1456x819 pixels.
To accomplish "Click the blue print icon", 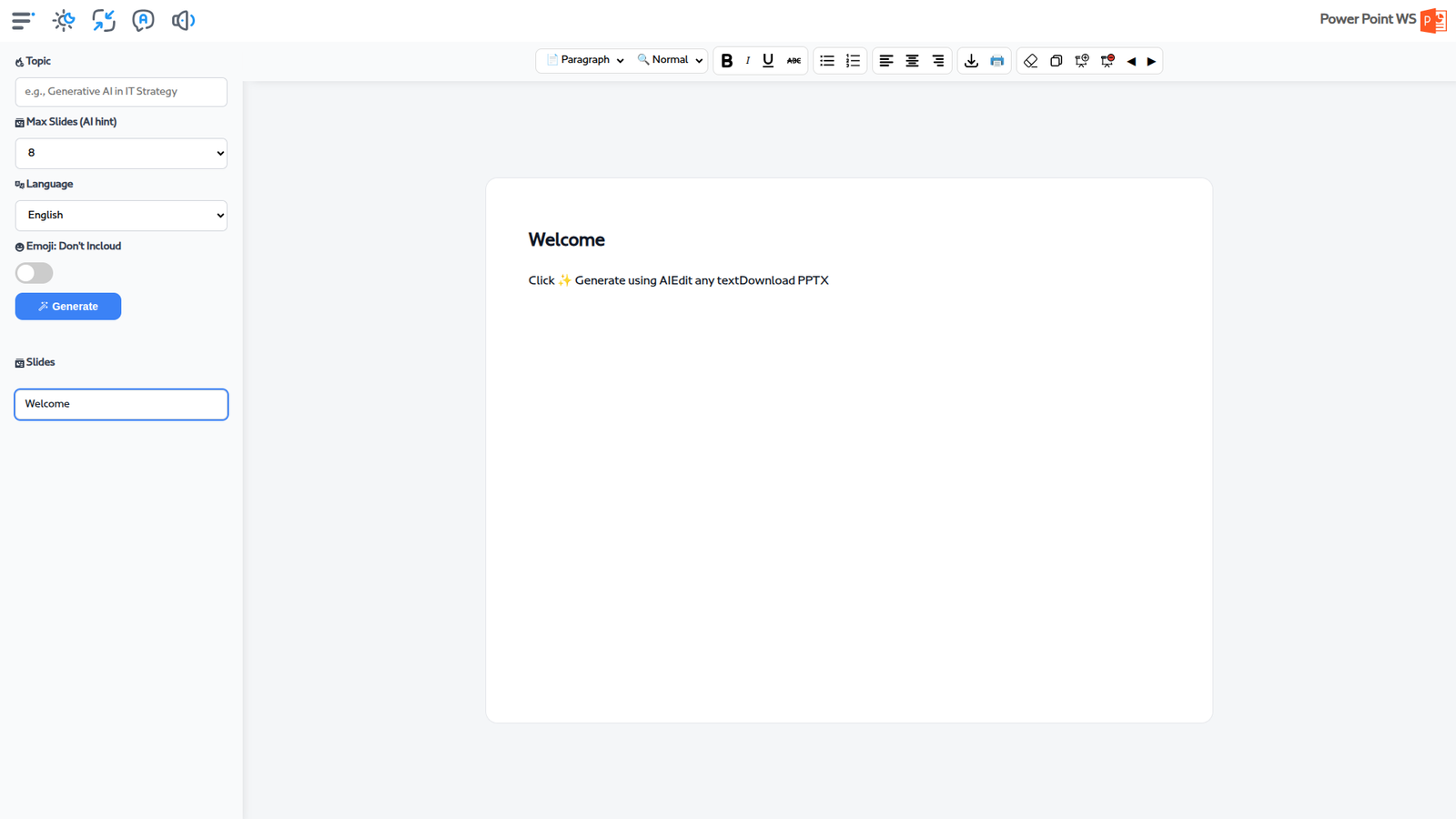I will pyautogui.click(x=997, y=61).
